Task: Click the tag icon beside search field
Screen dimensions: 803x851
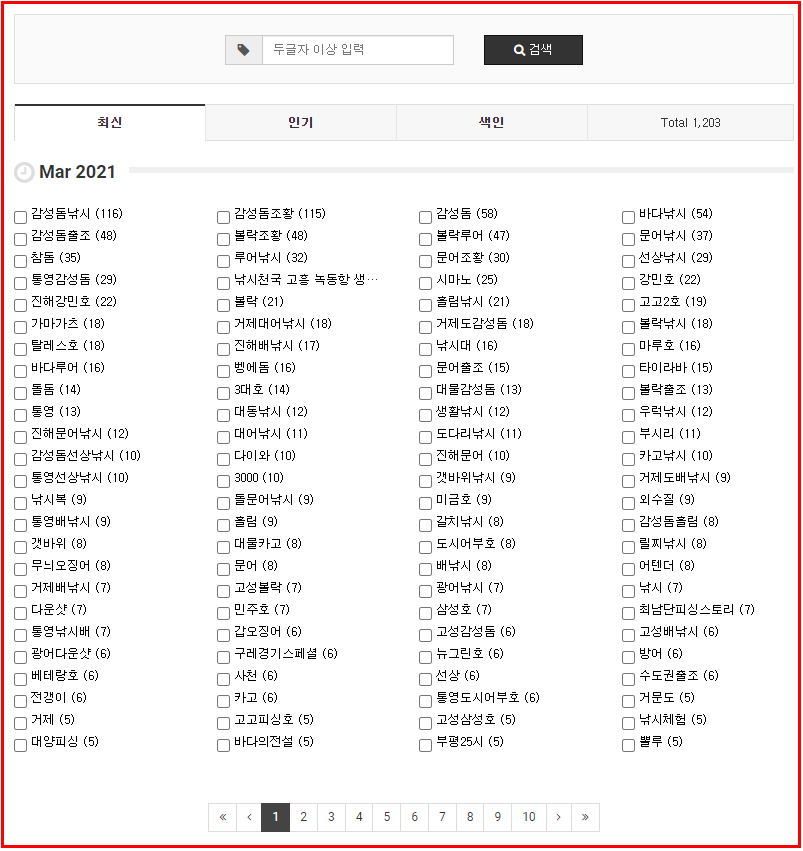Action: coord(244,50)
